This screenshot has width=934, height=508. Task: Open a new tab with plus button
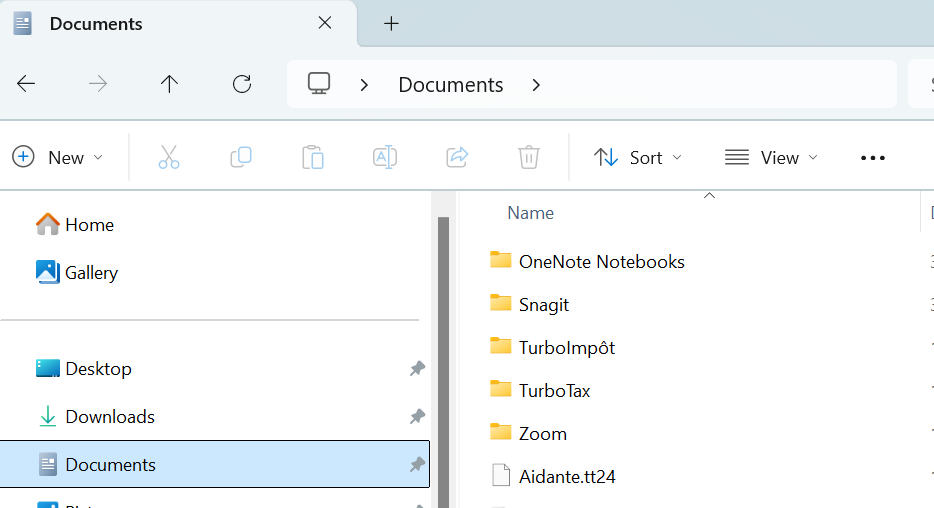click(391, 24)
